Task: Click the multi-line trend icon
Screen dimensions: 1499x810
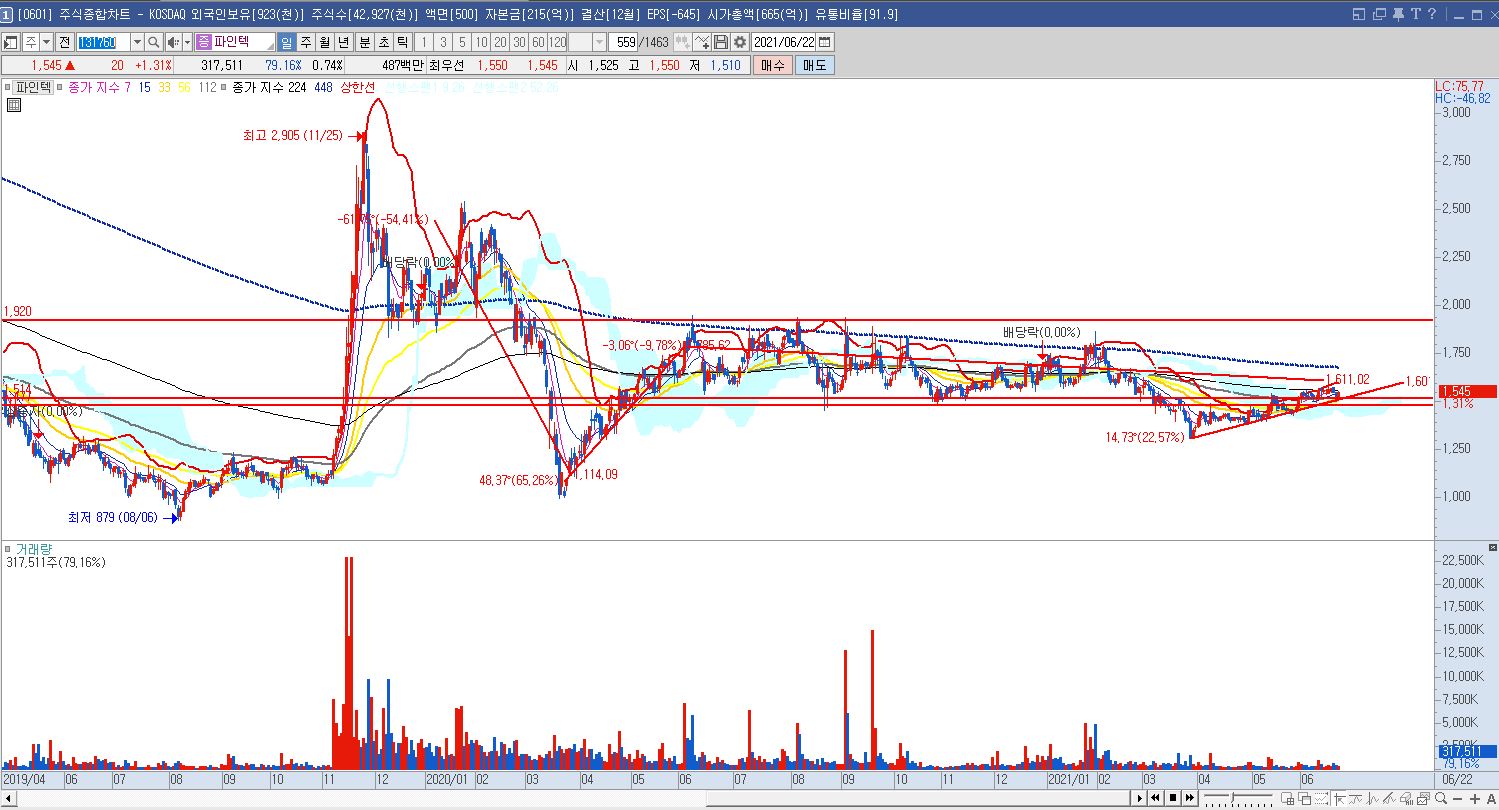Action: tap(1390, 798)
